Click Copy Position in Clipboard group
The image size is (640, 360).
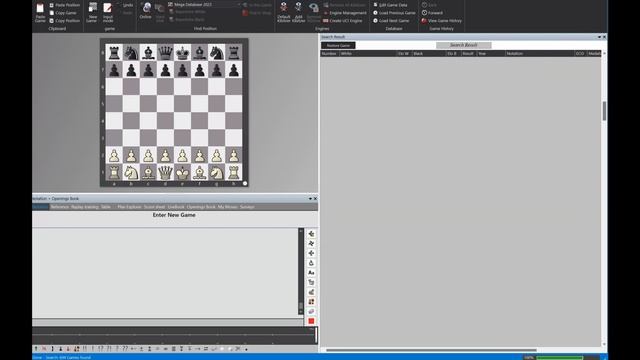(x=64, y=20)
